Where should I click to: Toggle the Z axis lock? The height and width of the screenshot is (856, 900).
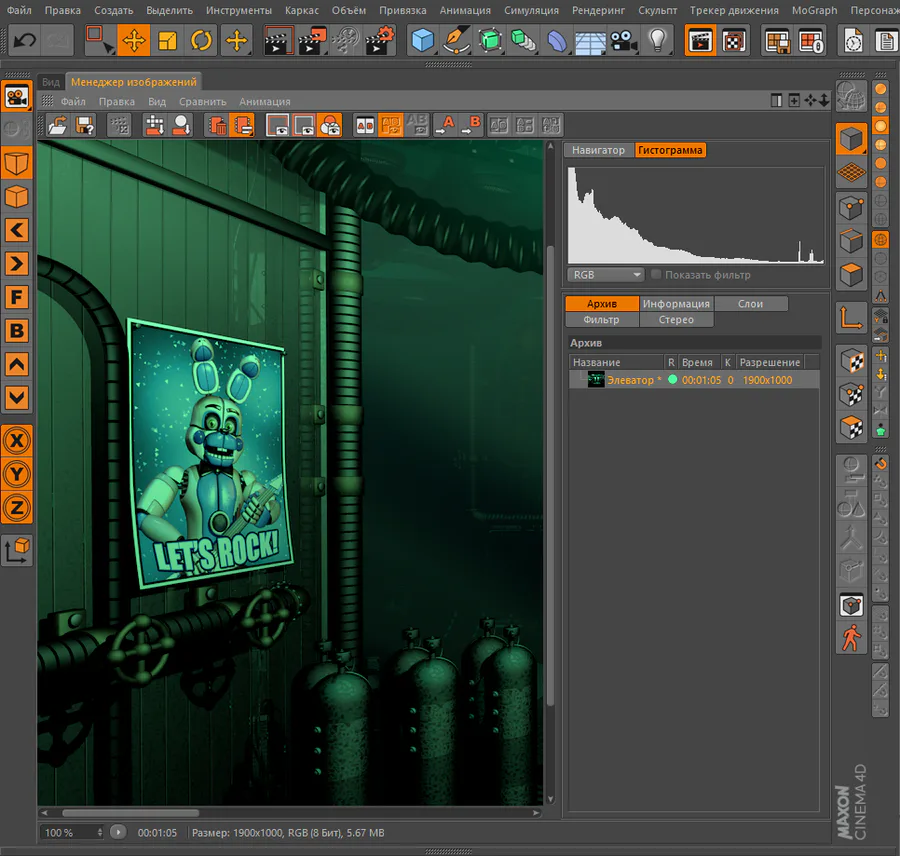tap(17, 508)
